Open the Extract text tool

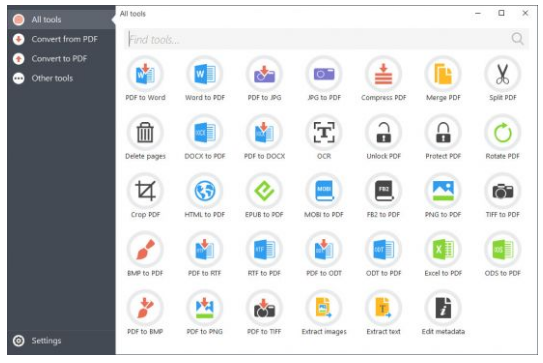[383, 308]
